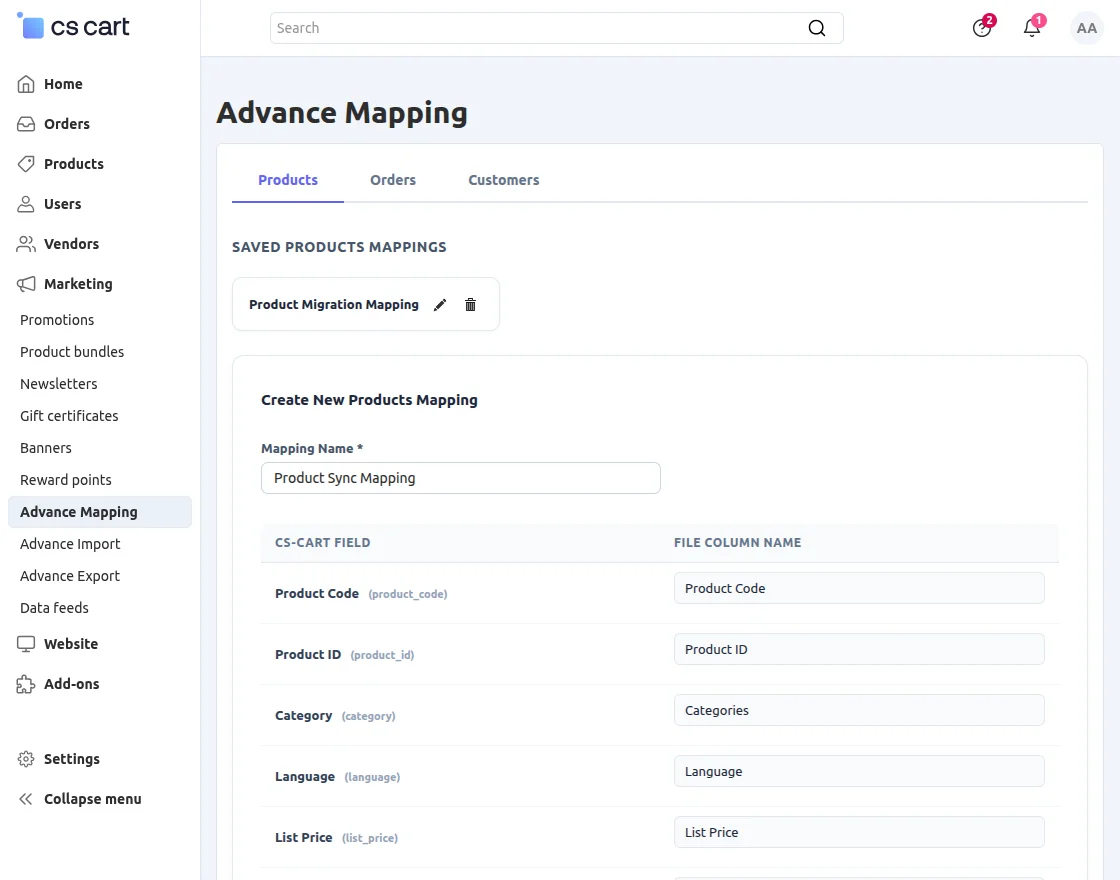This screenshot has height=880, width=1120.
Task: Go to Advance Import
Action: tap(70, 544)
